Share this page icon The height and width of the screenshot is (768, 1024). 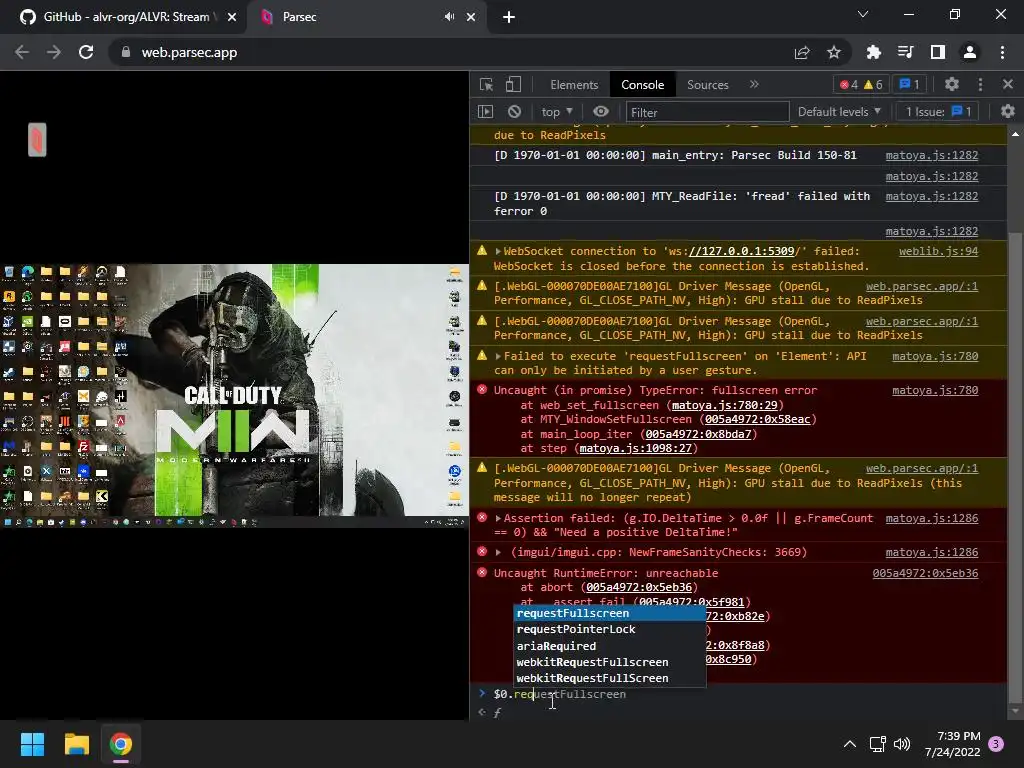tap(802, 52)
